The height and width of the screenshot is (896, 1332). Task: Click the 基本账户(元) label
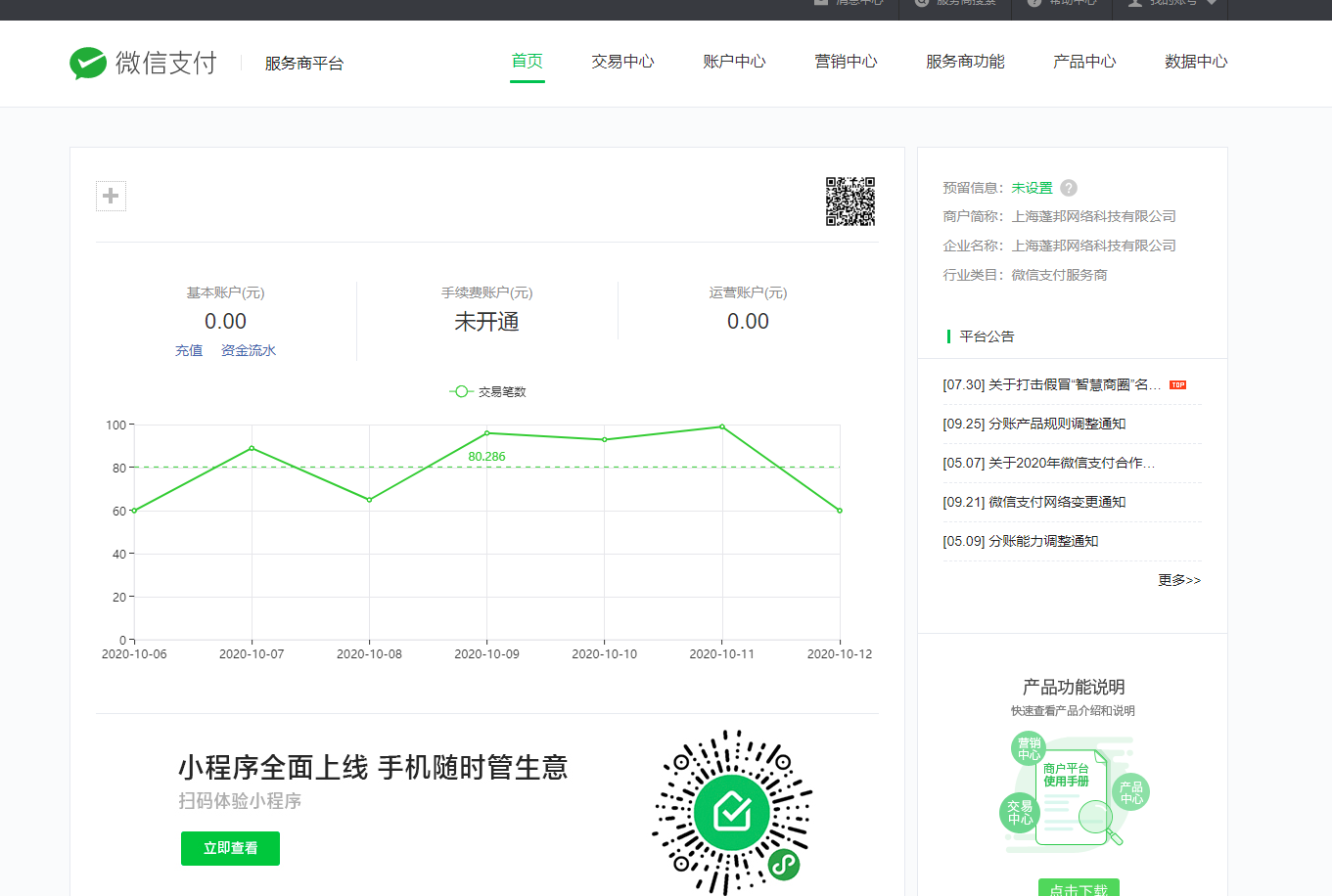tap(225, 292)
